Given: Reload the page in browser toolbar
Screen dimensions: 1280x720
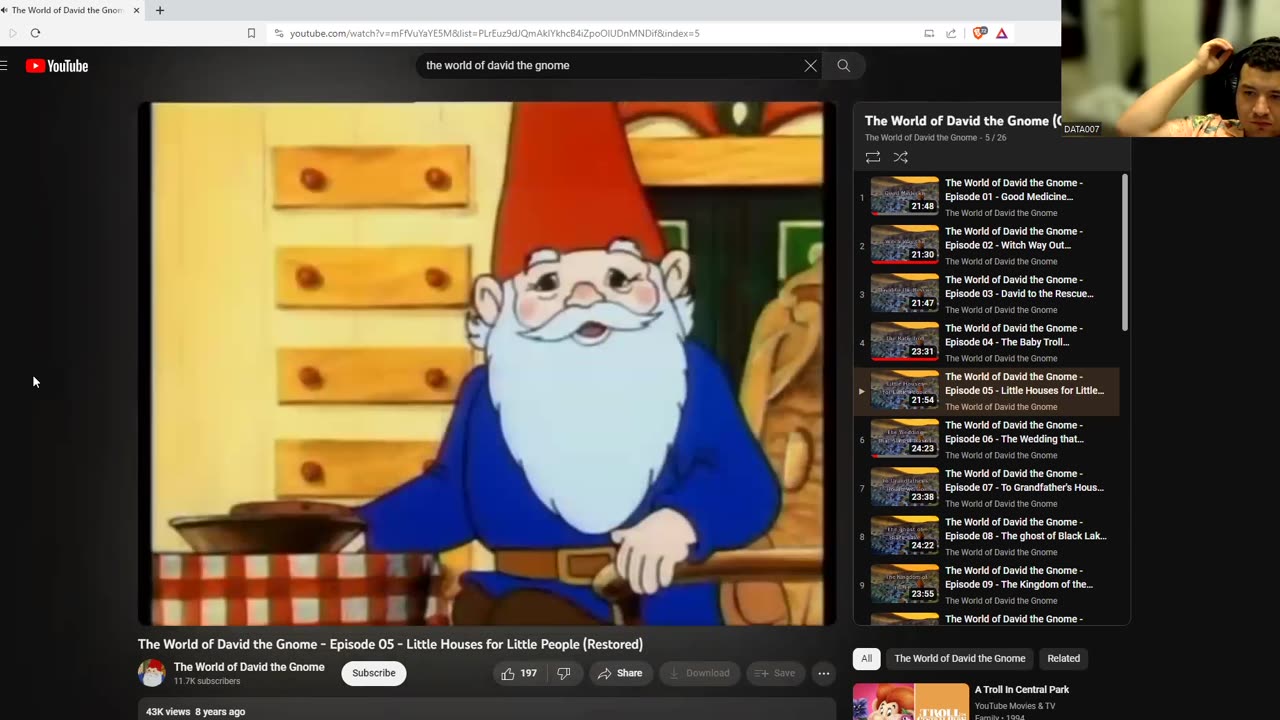Looking at the screenshot, I should 35,33.
